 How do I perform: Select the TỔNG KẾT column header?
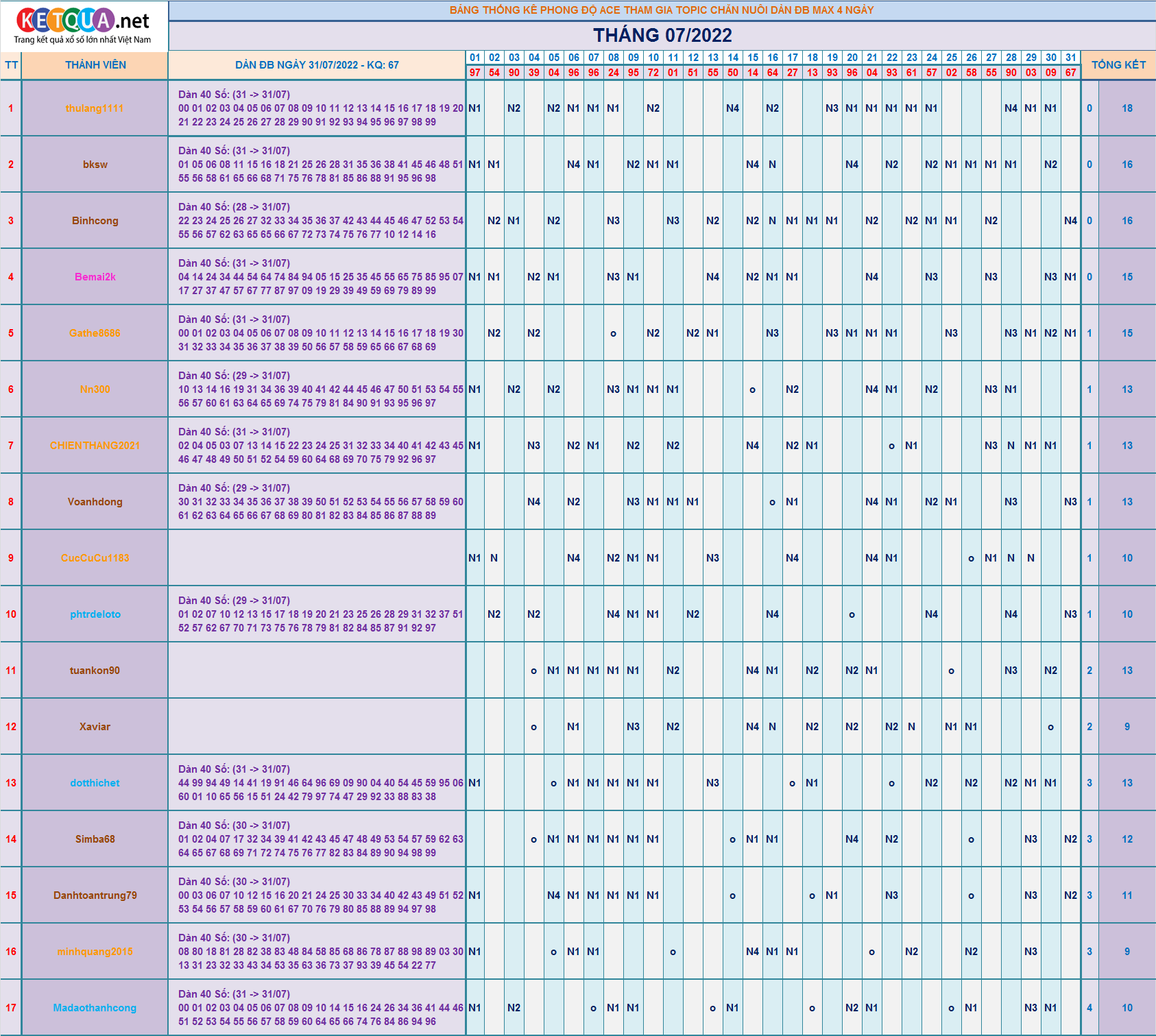tap(1118, 65)
